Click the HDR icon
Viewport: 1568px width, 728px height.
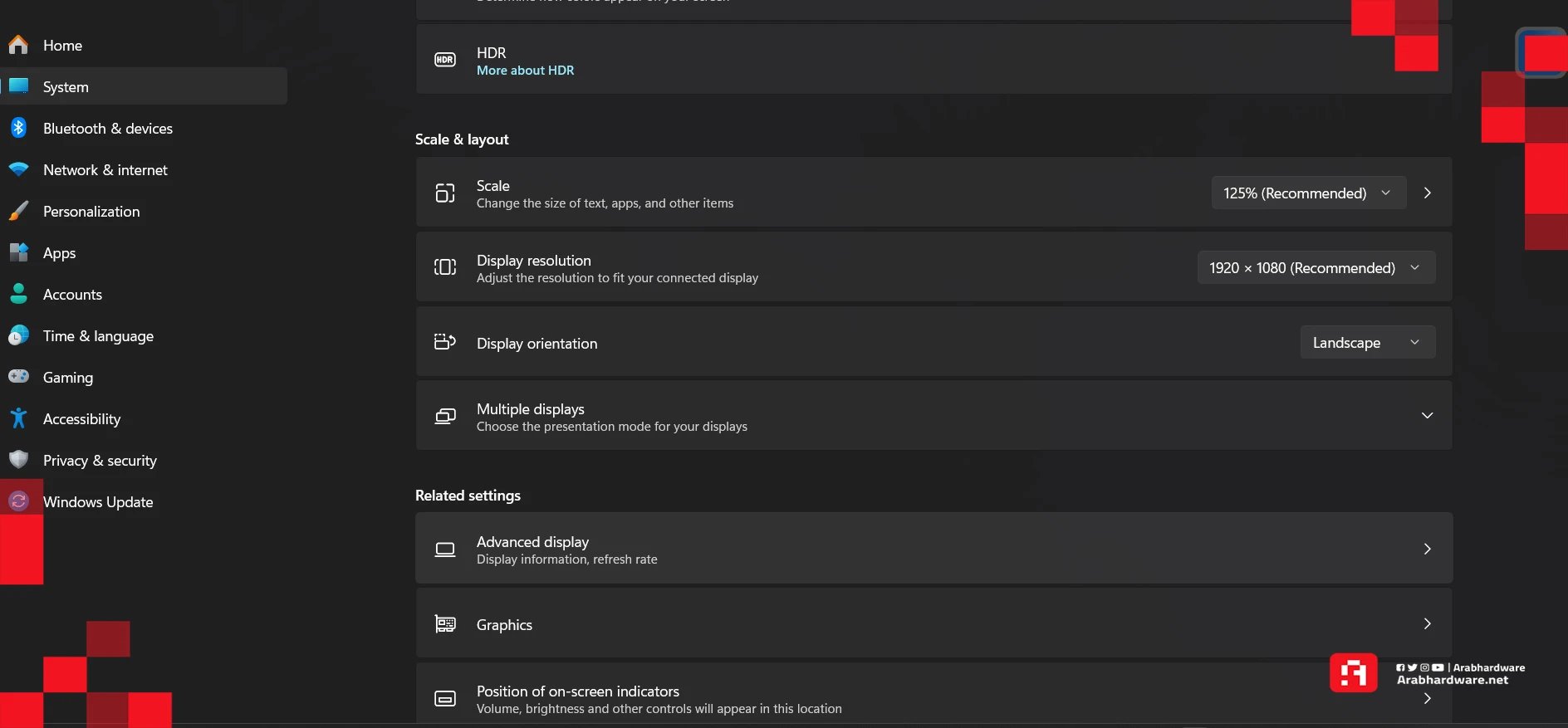[x=445, y=60]
